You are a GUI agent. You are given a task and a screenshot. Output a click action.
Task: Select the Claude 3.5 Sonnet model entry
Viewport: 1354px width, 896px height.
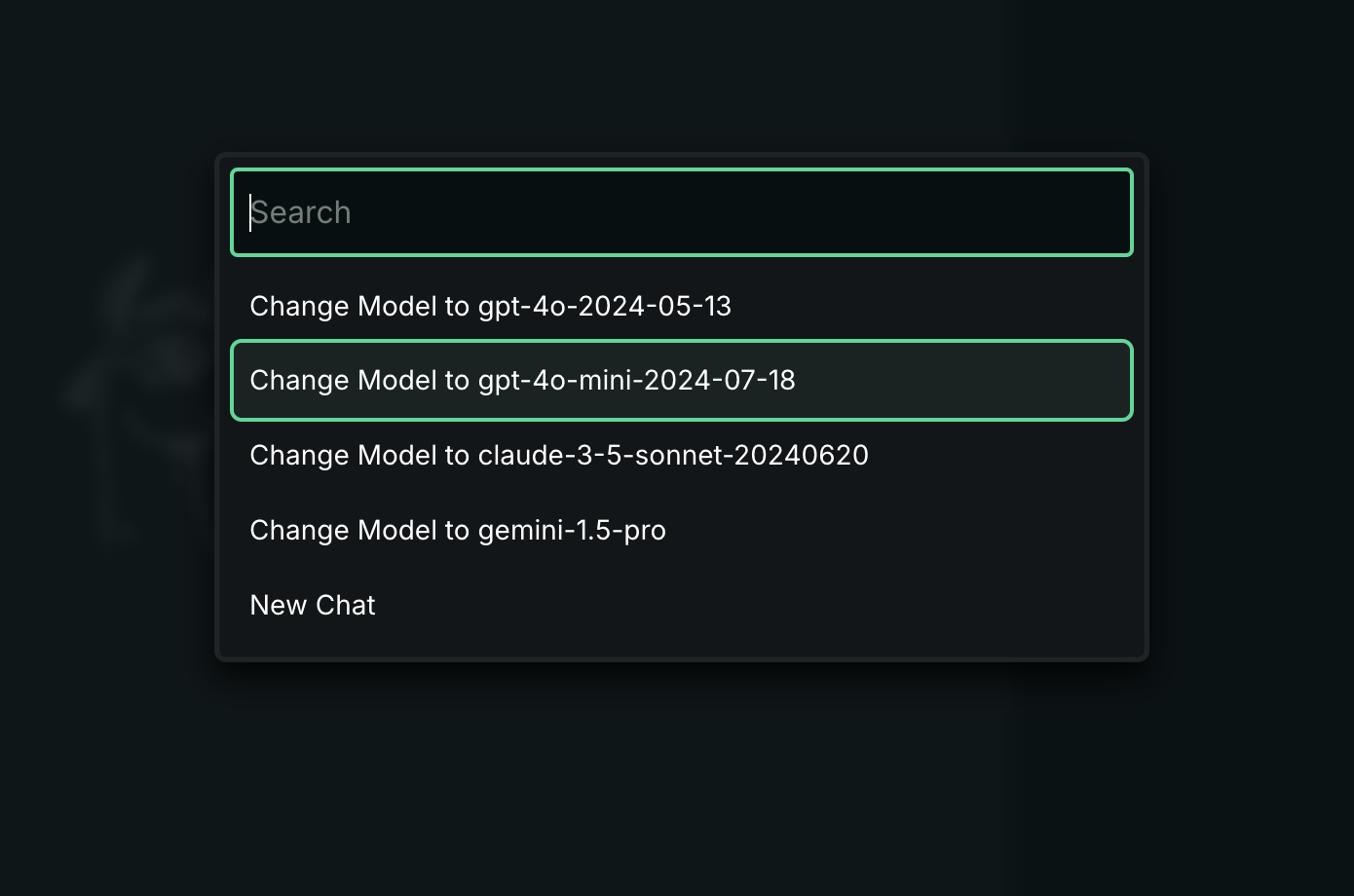click(558, 455)
